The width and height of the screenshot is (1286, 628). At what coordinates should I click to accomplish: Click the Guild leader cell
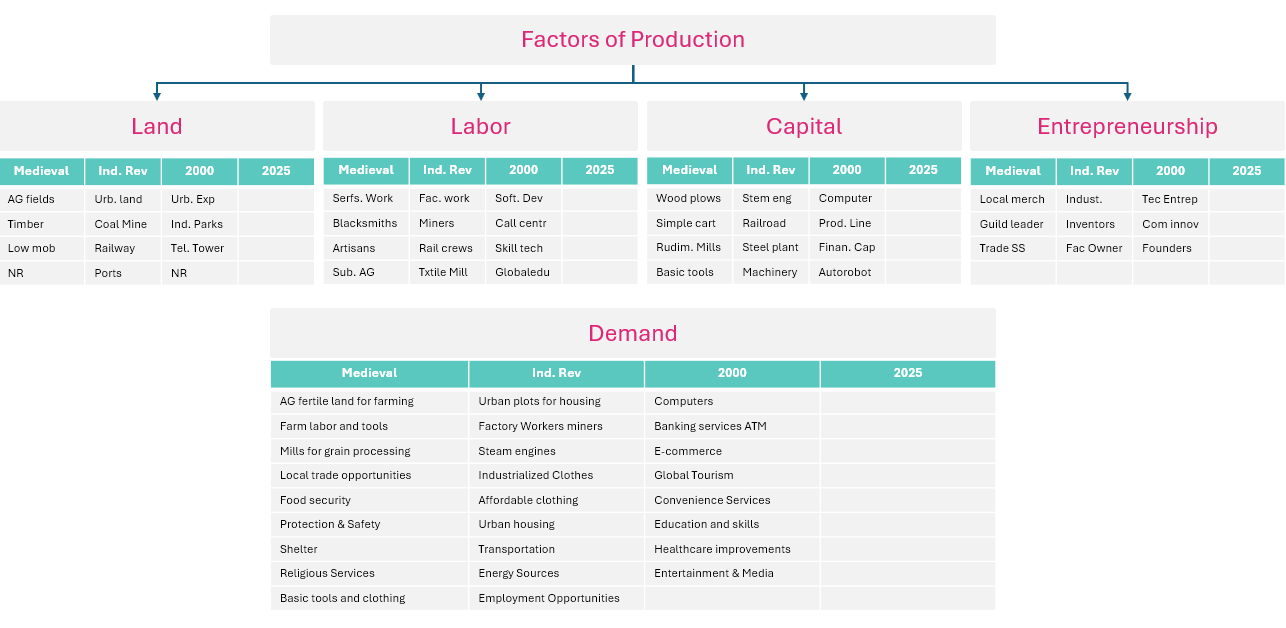pyautogui.click(x=1011, y=224)
